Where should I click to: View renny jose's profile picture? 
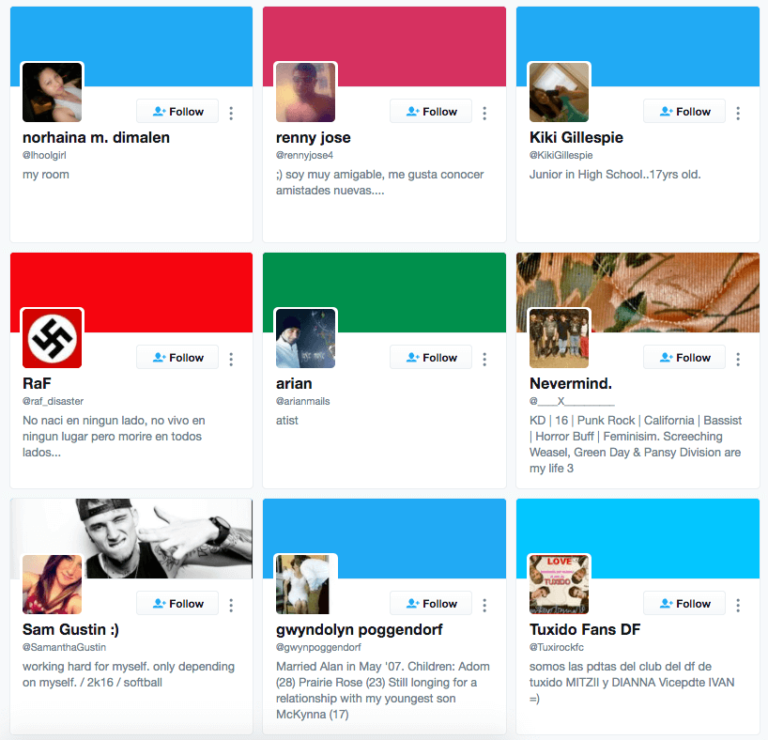306,92
